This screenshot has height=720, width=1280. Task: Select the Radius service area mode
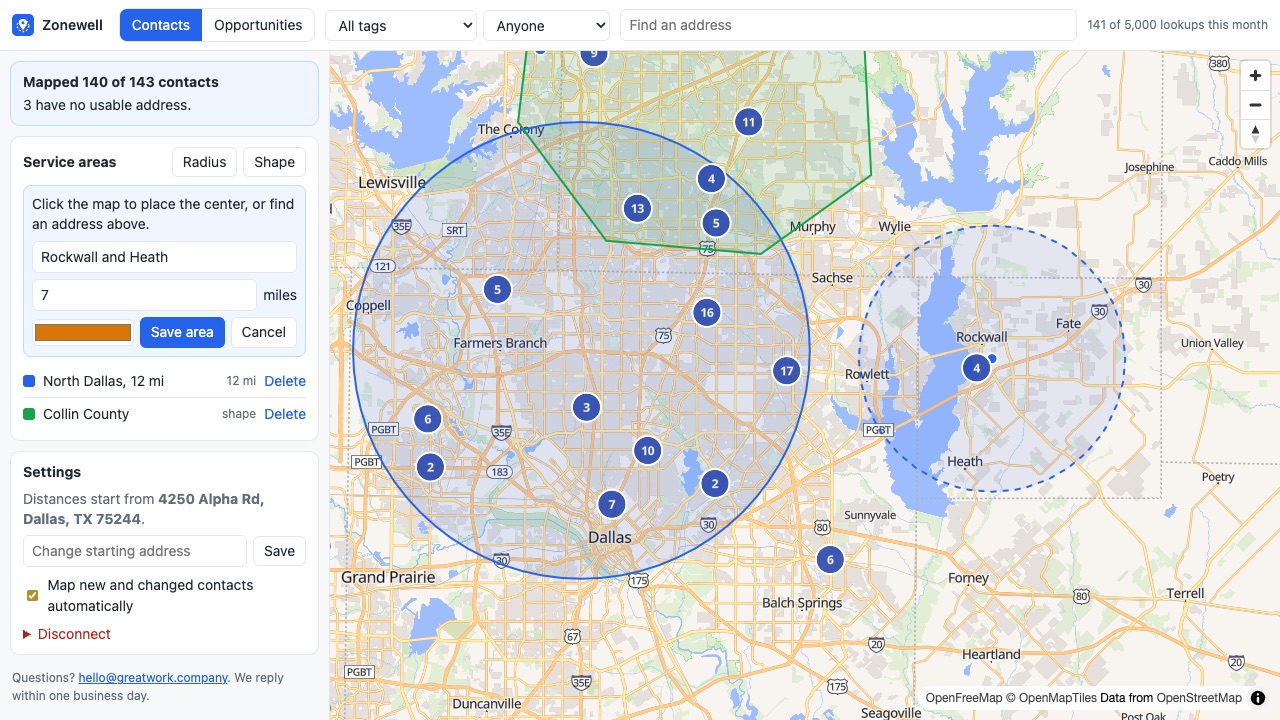tap(205, 162)
